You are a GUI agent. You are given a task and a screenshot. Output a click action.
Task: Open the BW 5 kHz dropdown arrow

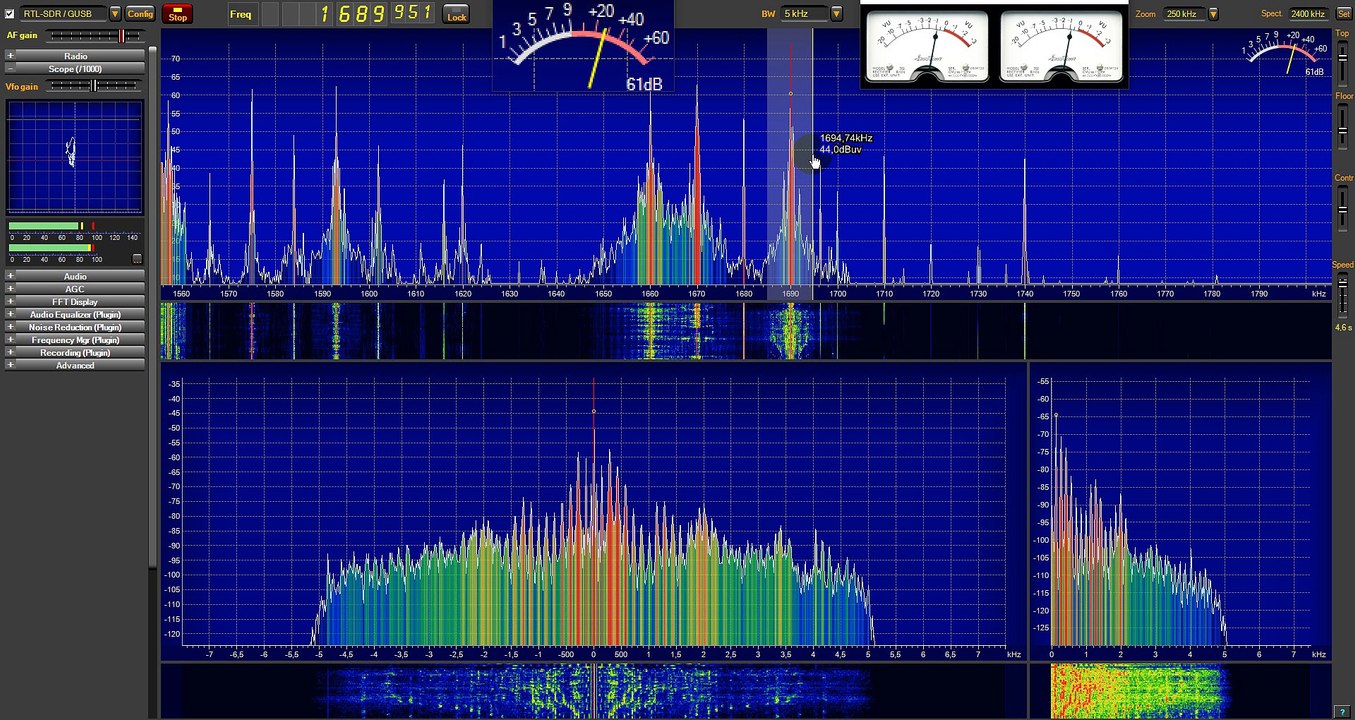[837, 14]
